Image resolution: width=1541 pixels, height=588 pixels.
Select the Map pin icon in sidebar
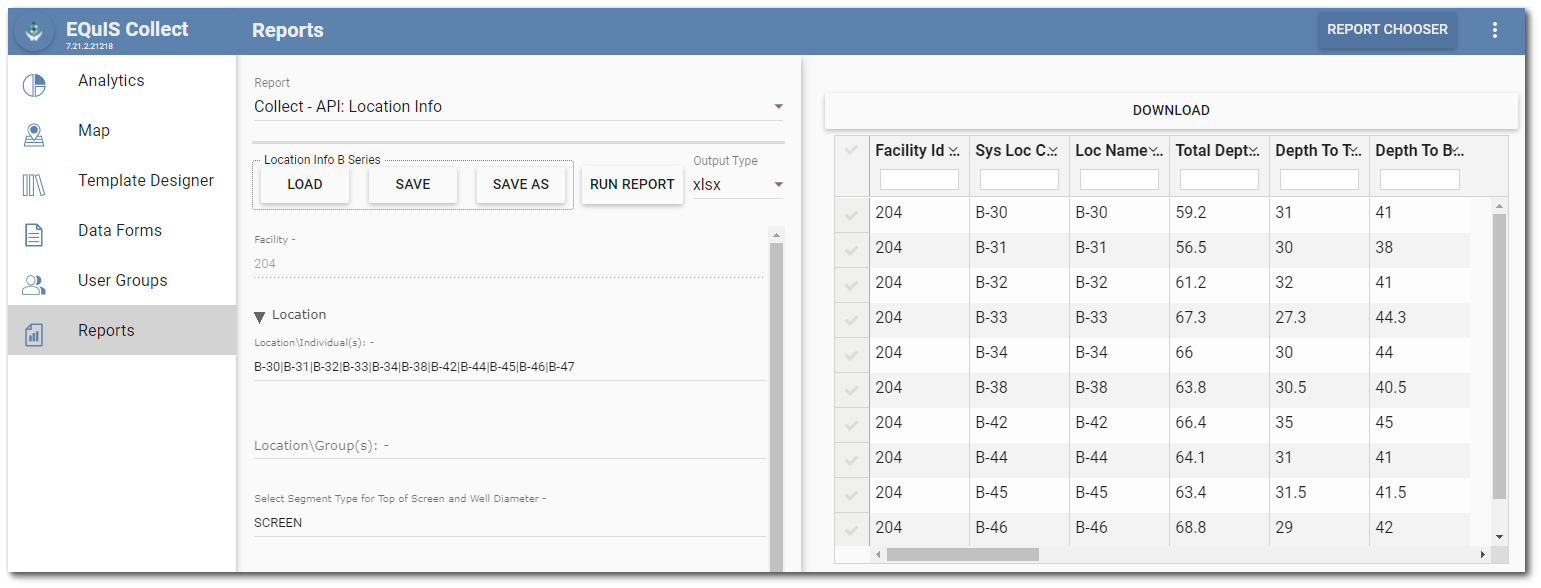click(x=33, y=130)
